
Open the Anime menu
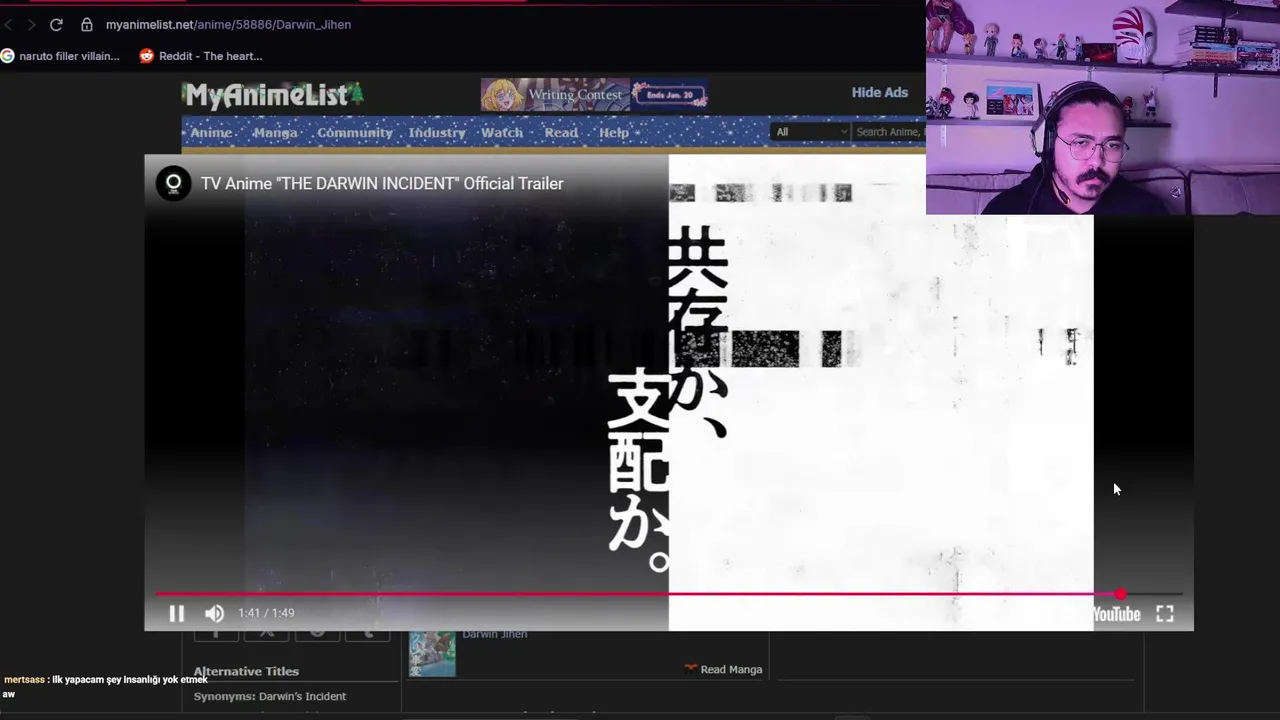click(211, 132)
